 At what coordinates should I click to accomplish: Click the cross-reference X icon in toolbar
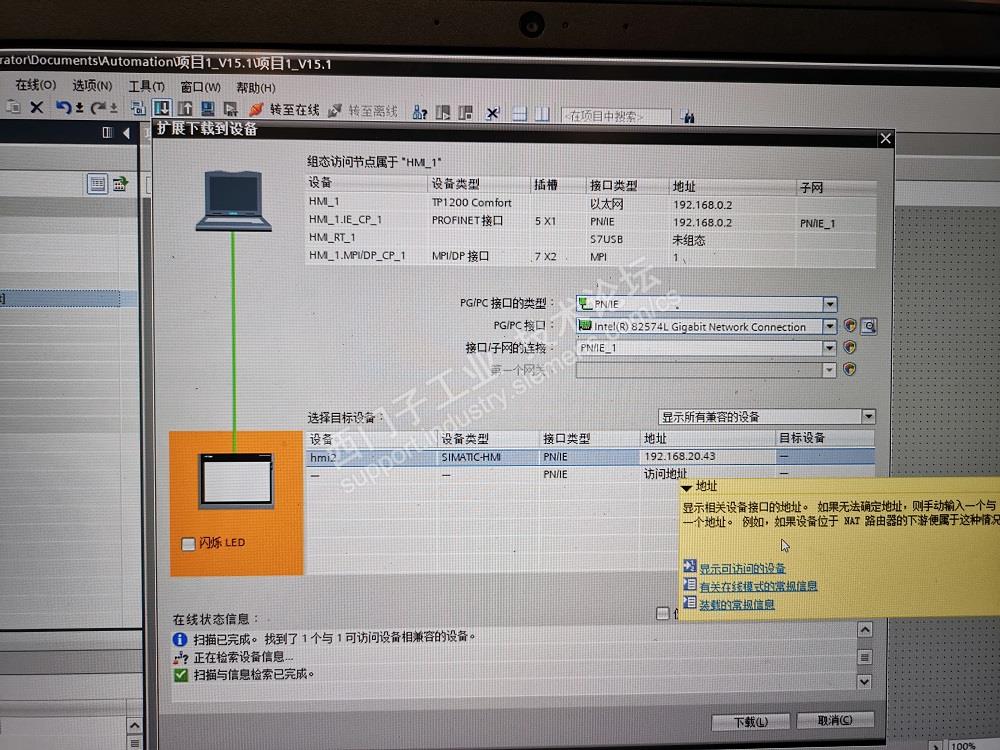click(x=492, y=114)
